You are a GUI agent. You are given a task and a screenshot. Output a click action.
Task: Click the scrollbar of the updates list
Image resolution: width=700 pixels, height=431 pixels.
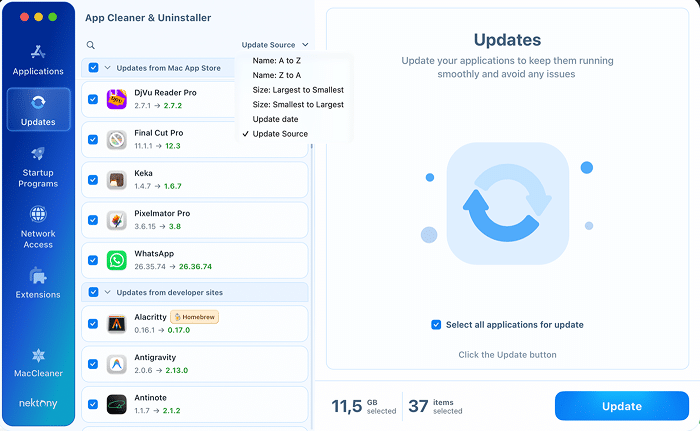click(x=311, y=286)
